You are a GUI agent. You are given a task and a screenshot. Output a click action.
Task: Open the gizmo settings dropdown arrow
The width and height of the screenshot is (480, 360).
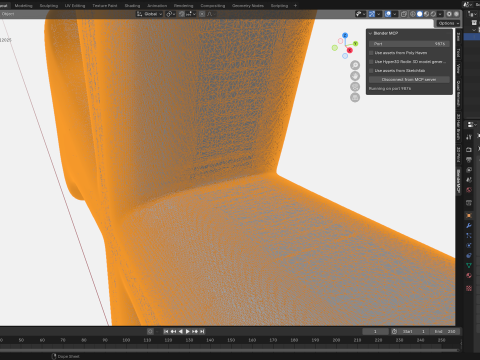pos(379,14)
